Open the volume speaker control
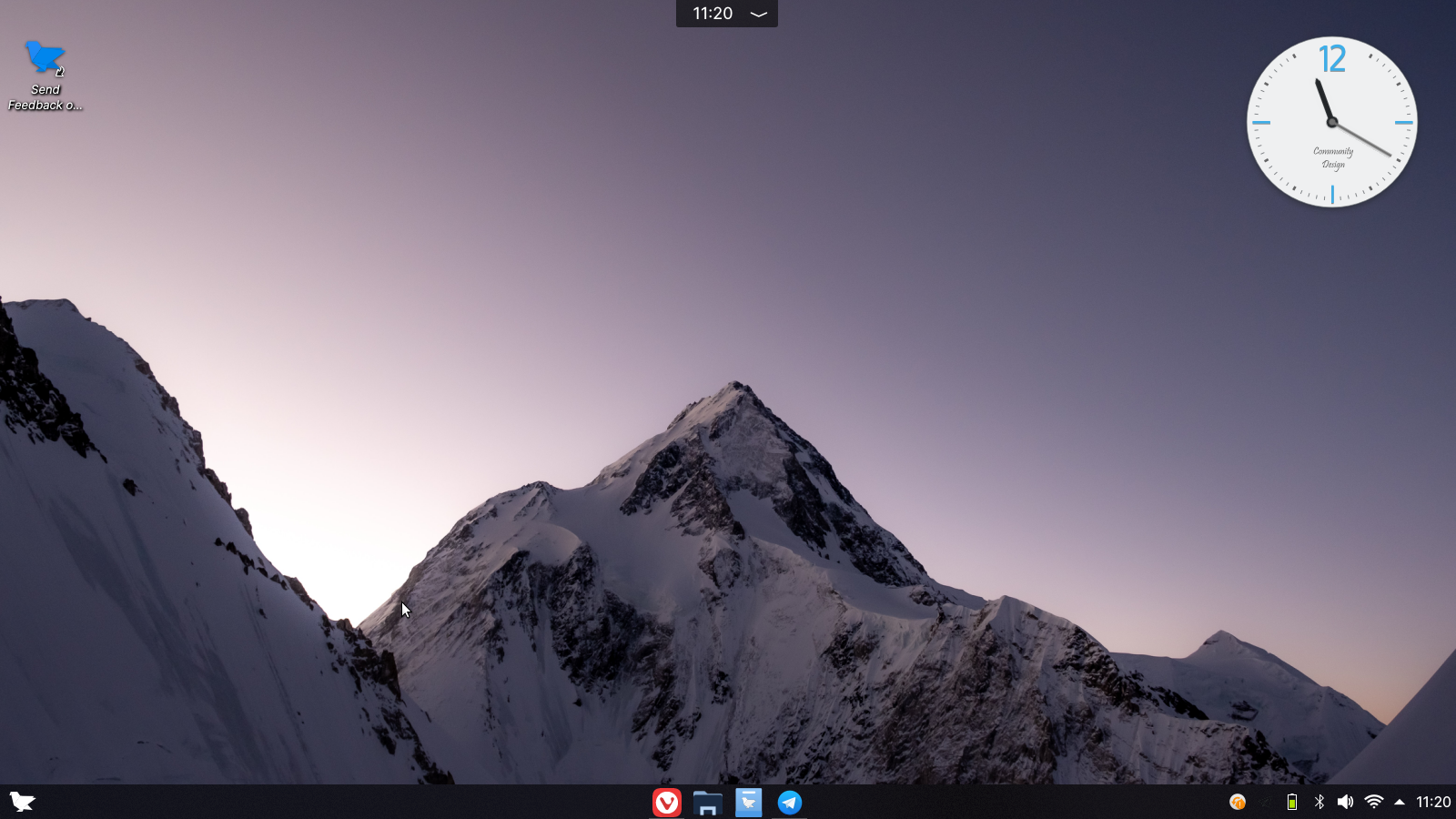Image resolution: width=1456 pixels, height=819 pixels. click(1345, 802)
